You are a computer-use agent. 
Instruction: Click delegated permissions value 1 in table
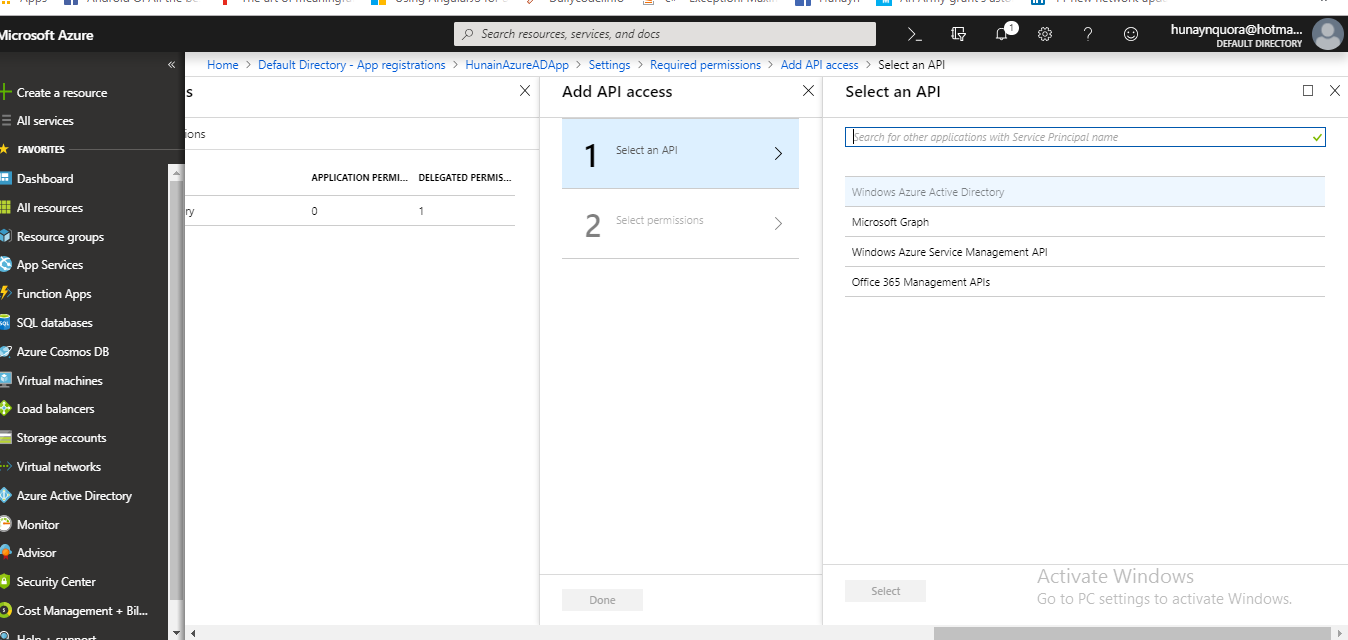421,211
